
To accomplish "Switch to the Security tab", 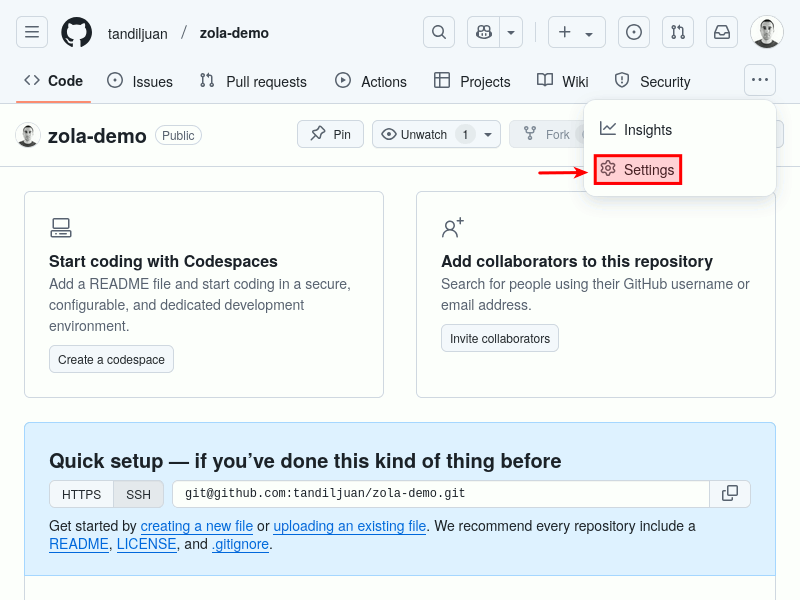I will click(x=653, y=81).
